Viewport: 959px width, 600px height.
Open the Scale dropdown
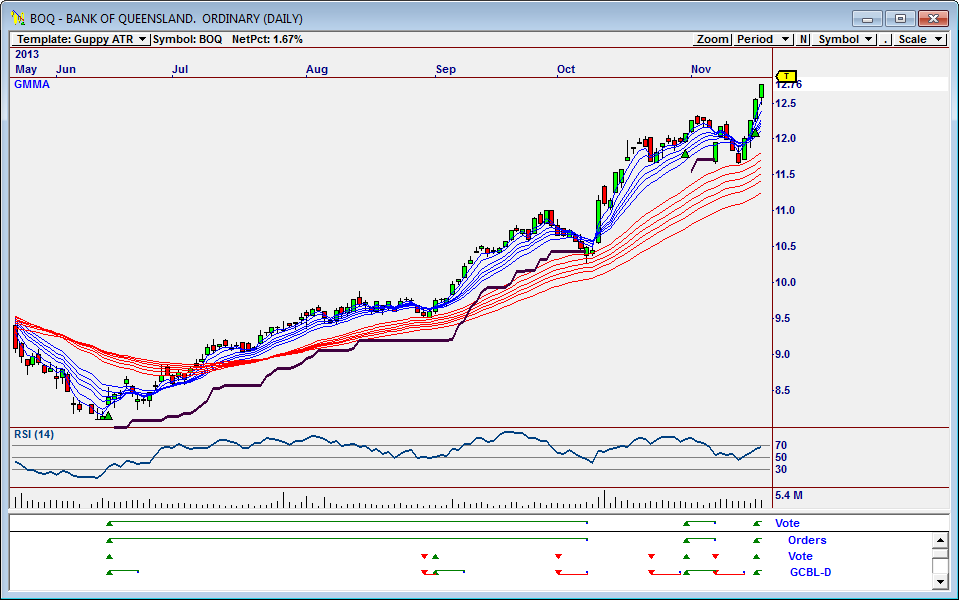920,39
